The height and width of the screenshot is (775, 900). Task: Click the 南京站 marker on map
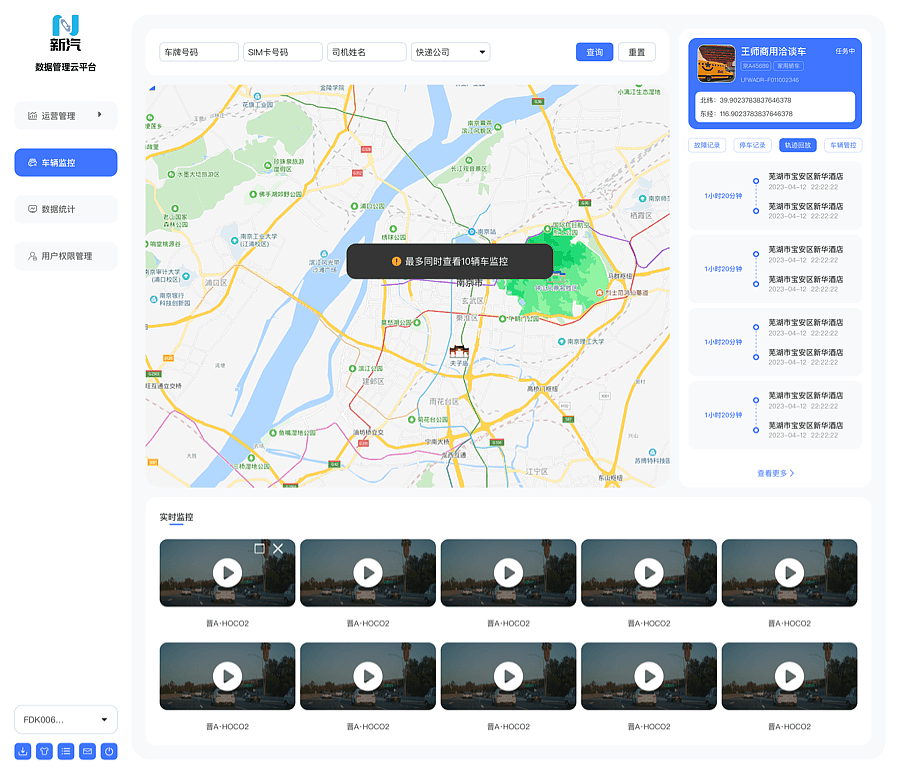click(x=472, y=231)
